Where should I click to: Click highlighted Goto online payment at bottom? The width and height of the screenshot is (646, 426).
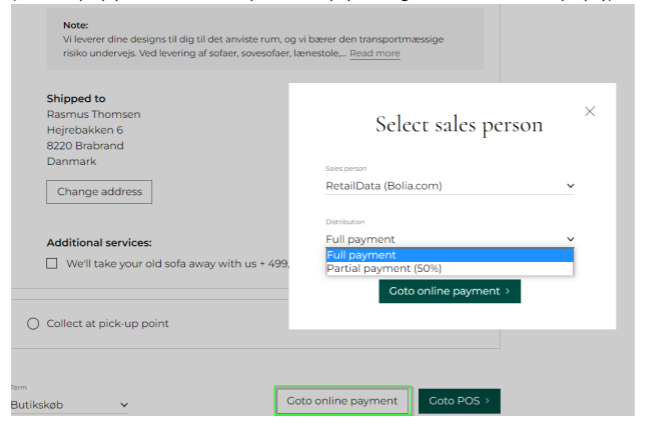pos(342,401)
